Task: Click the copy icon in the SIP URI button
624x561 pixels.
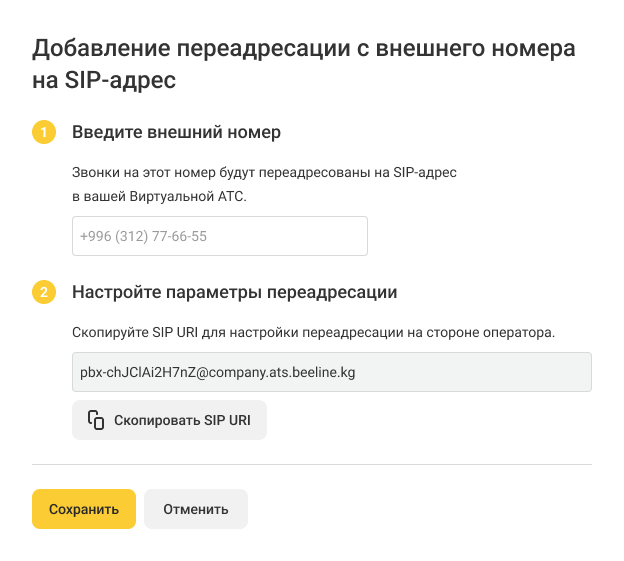Action: click(x=96, y=420)
